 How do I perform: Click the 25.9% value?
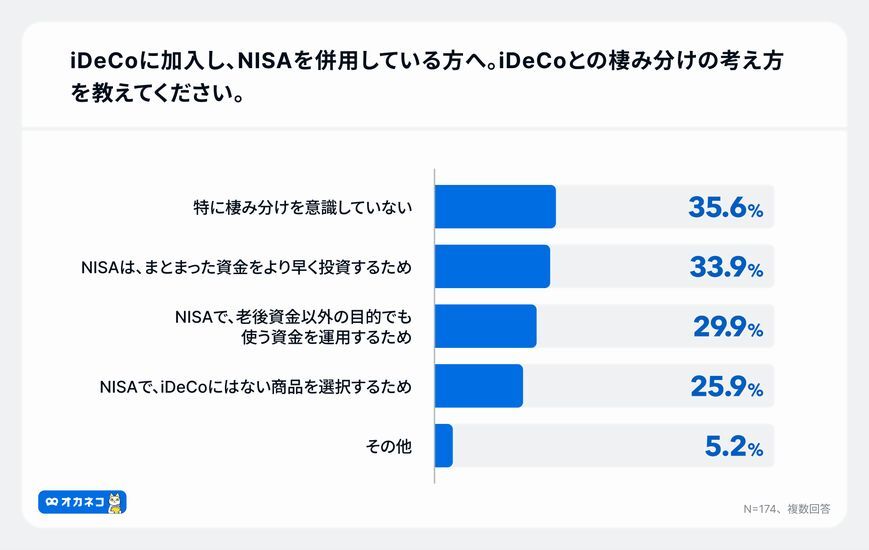tap(725, 387)
